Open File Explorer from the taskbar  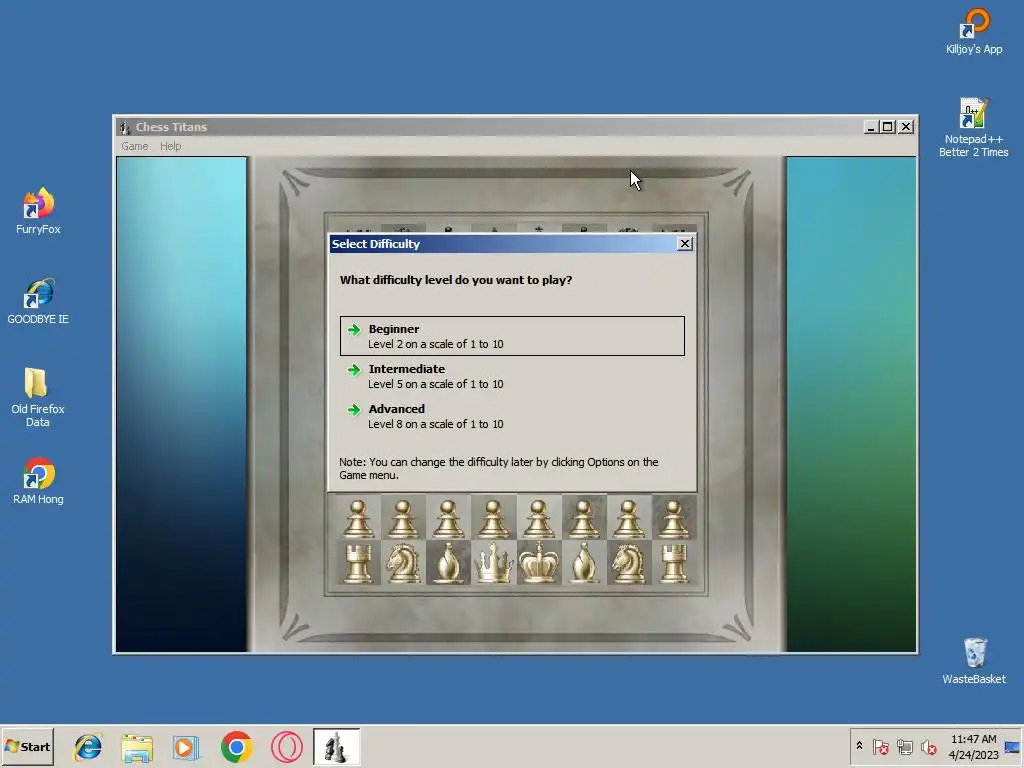coord(137,747)
